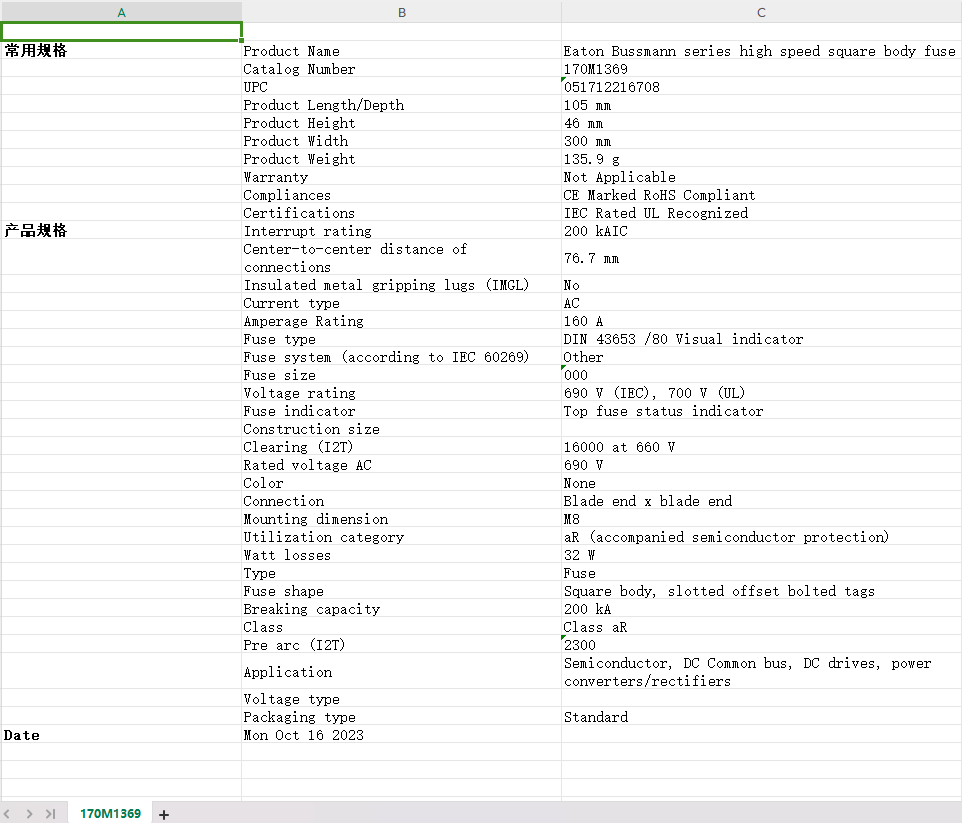Viewport: 962px width, 823px height.
Task: Select Mon Oct 16 2023 cell
Action: tap(401, 735)
